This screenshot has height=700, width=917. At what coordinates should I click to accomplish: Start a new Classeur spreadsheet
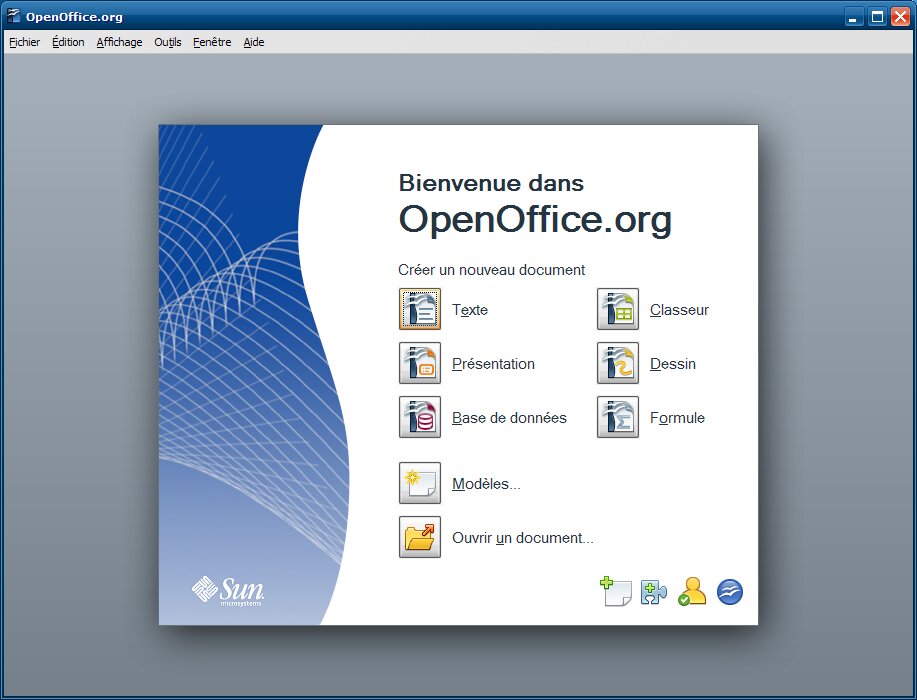click(618, 310)
